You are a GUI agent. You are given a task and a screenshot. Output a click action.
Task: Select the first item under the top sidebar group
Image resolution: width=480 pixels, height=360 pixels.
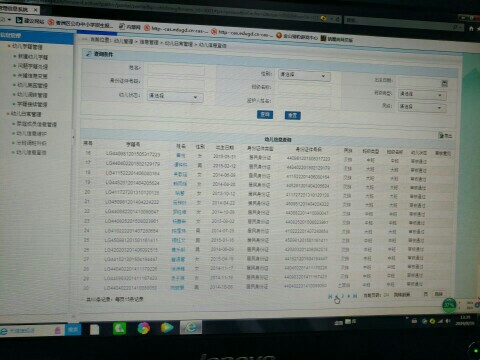click(x=32, y=57)
